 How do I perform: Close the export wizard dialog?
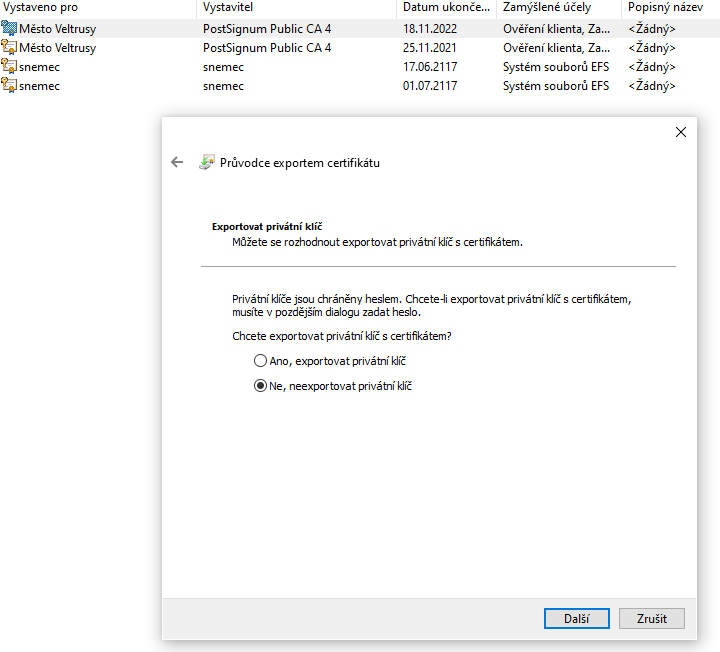click(681, 132)
